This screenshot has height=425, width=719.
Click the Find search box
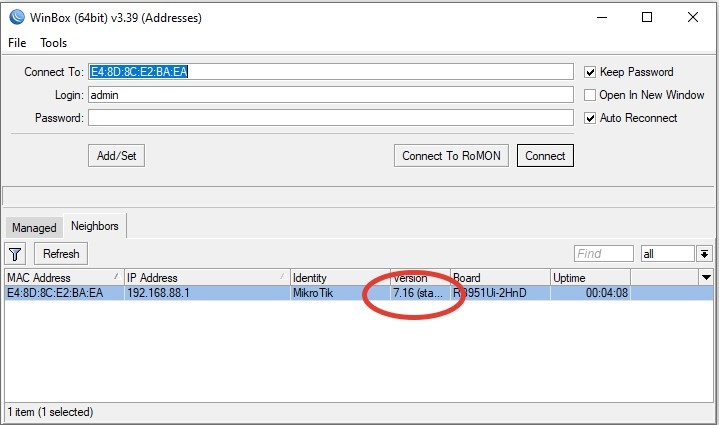603,254
